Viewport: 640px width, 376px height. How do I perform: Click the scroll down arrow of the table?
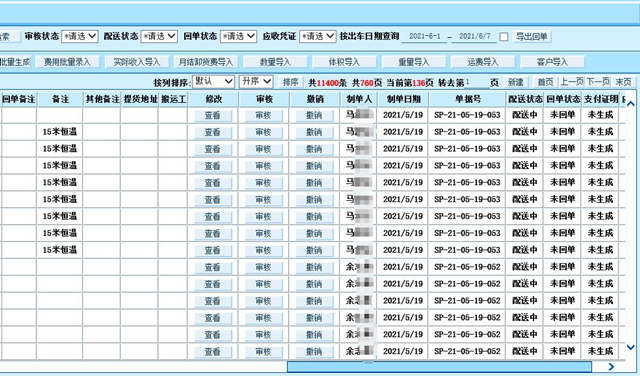point(631,347)
